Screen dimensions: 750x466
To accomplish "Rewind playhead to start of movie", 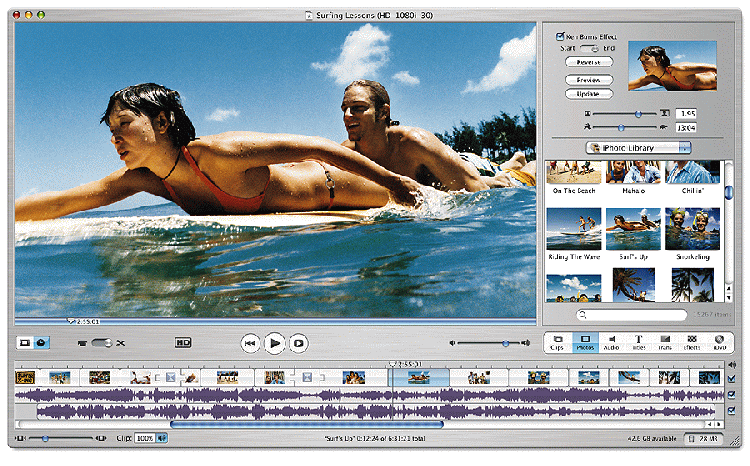I will tap(250, 343).
